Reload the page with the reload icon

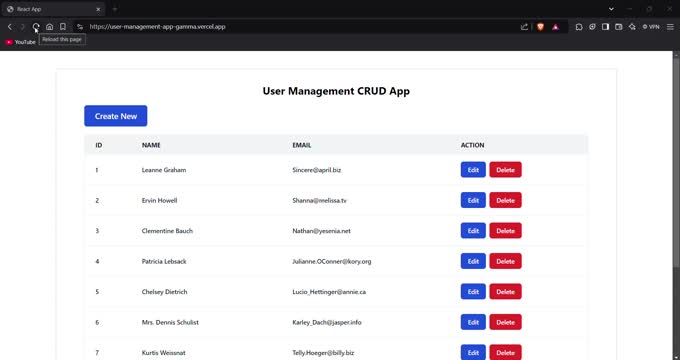click(x=36, y=27)
